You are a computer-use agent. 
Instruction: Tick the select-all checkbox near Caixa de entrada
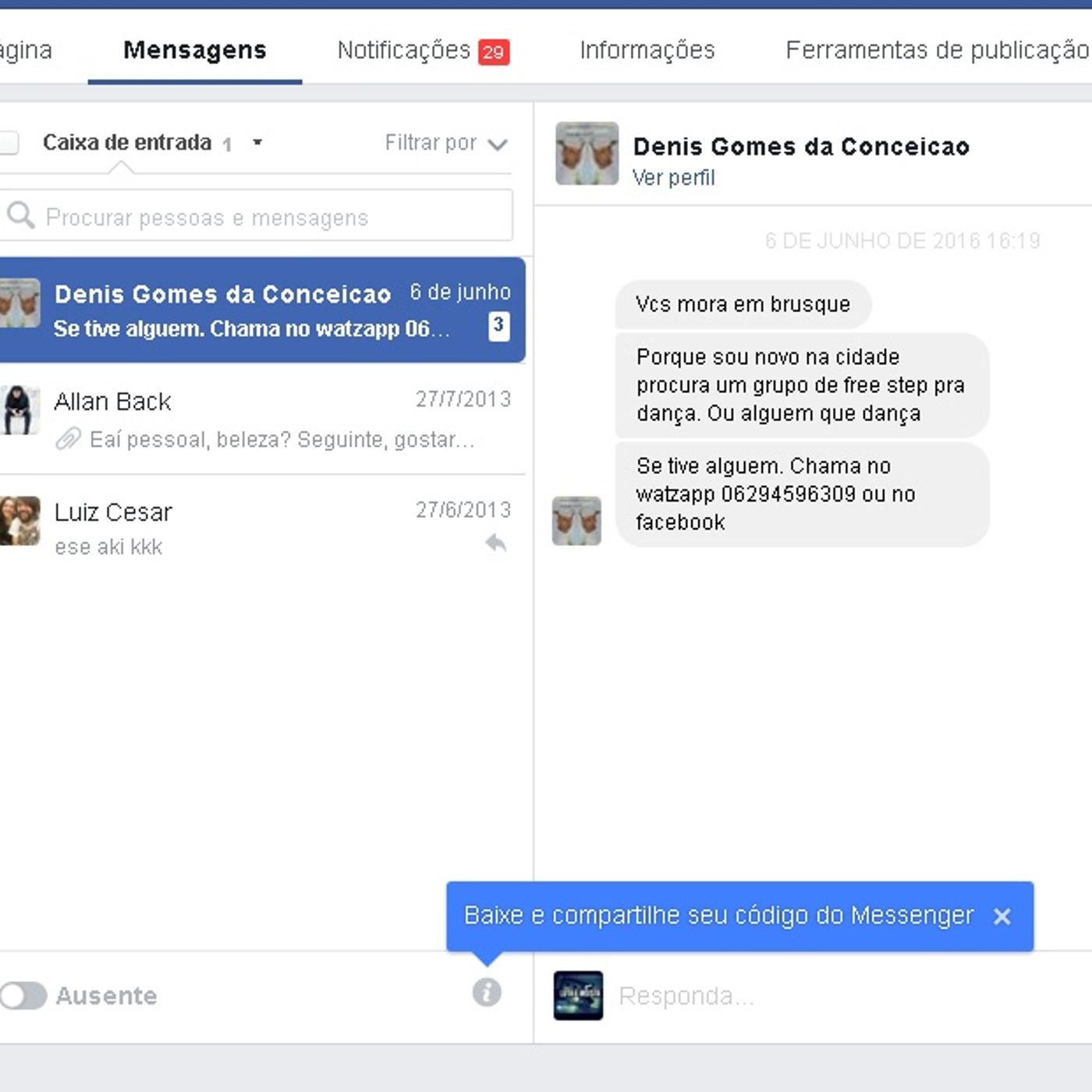[x=8, y=143]
